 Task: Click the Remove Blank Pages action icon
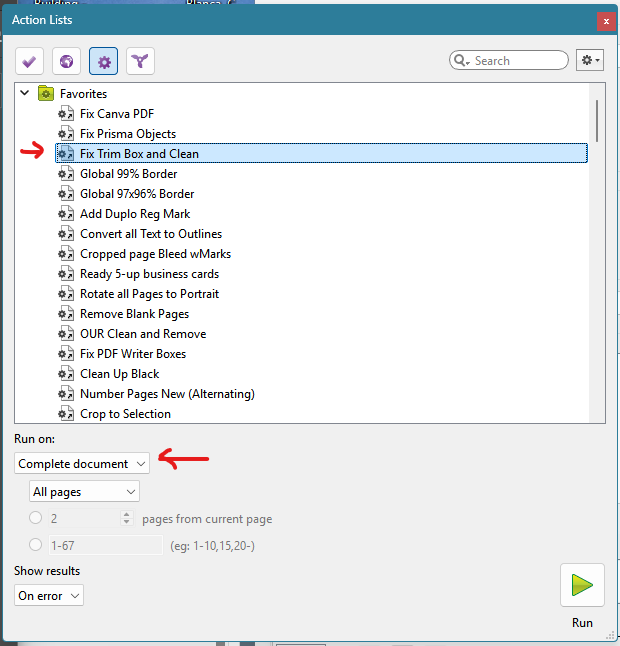point(66,313)
